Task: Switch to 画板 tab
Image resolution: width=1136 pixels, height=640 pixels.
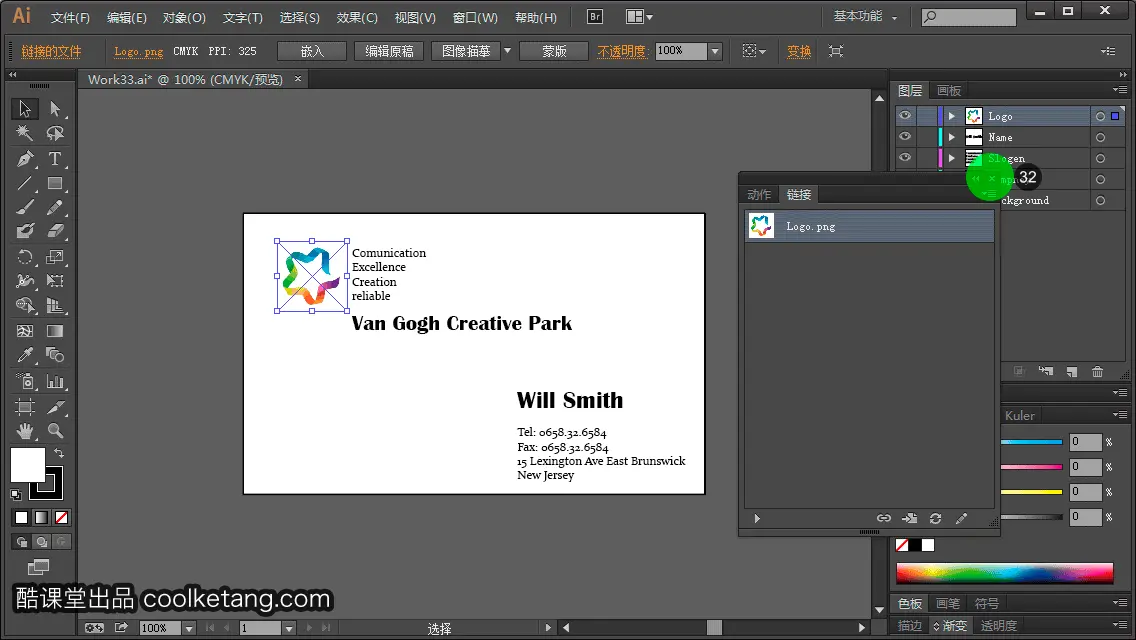Action: coord(948,91)
